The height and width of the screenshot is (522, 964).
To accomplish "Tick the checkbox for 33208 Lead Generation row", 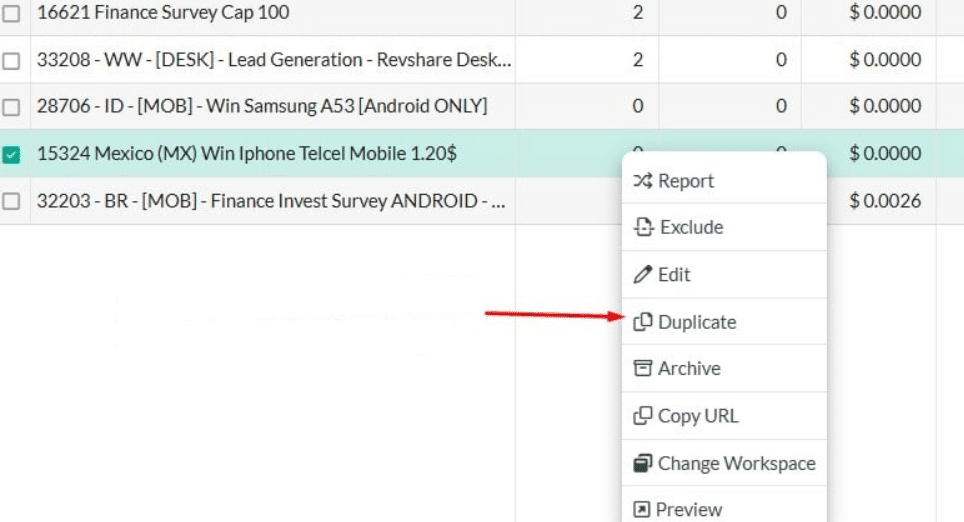I will [x=12, y=61].
